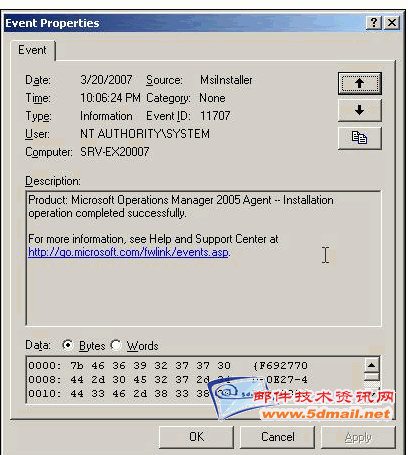Click the OK button
Screen dimensions: 408x455
pyautogui.click(x=196, y=437)
